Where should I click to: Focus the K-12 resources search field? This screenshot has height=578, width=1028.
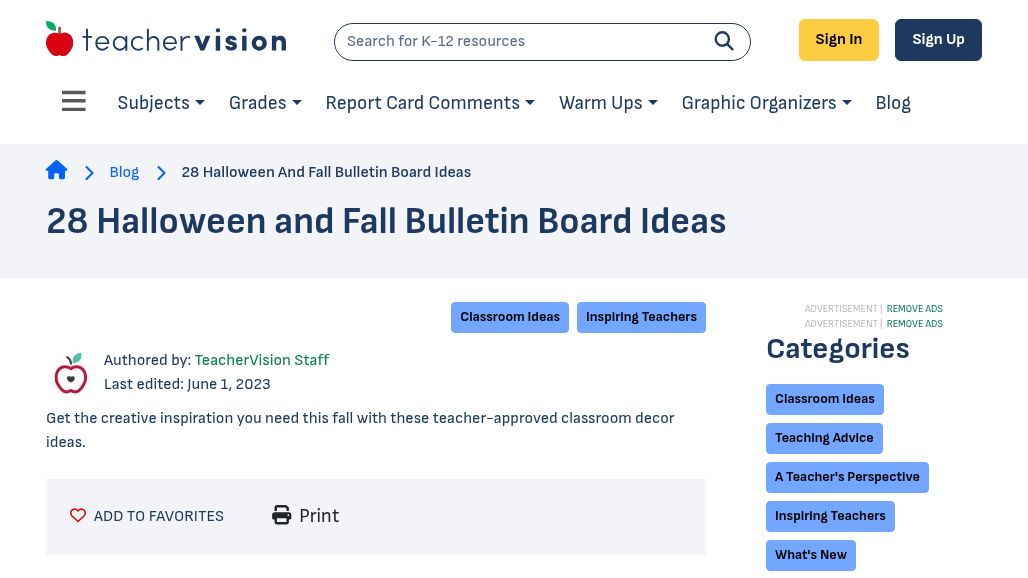524,41
